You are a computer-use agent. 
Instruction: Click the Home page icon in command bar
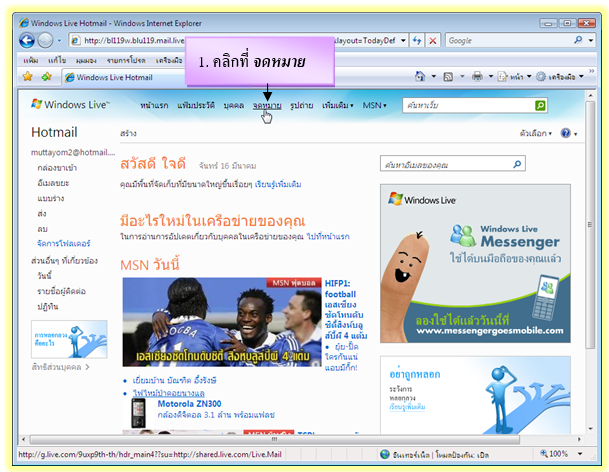pos(420,77)
